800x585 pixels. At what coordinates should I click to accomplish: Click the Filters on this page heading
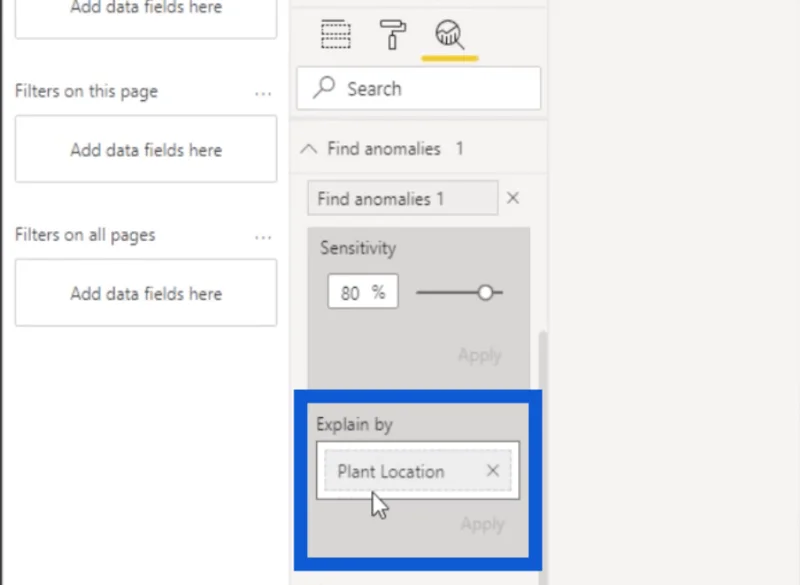[x=86, y=91]
